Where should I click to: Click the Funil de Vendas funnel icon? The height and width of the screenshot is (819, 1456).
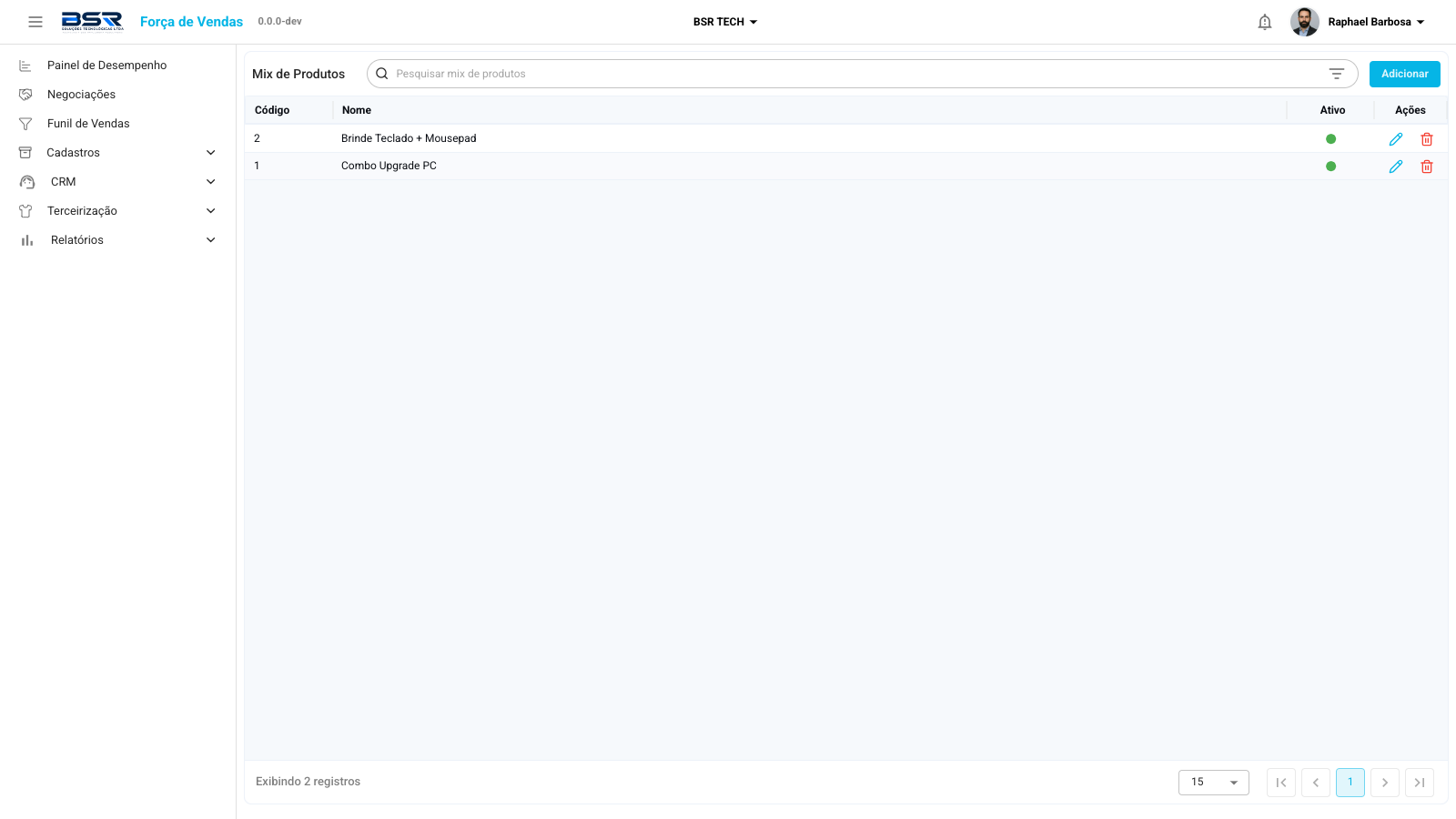tap(25, 124)
